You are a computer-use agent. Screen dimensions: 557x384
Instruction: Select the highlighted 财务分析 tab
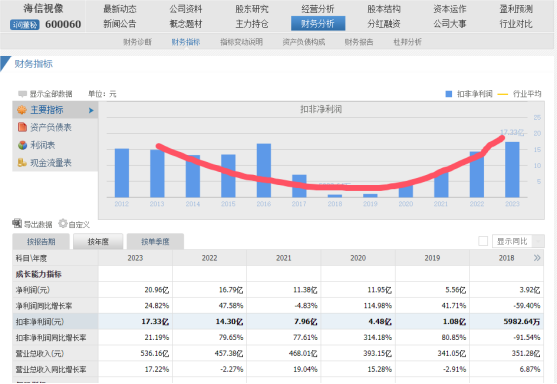[318, 23]
